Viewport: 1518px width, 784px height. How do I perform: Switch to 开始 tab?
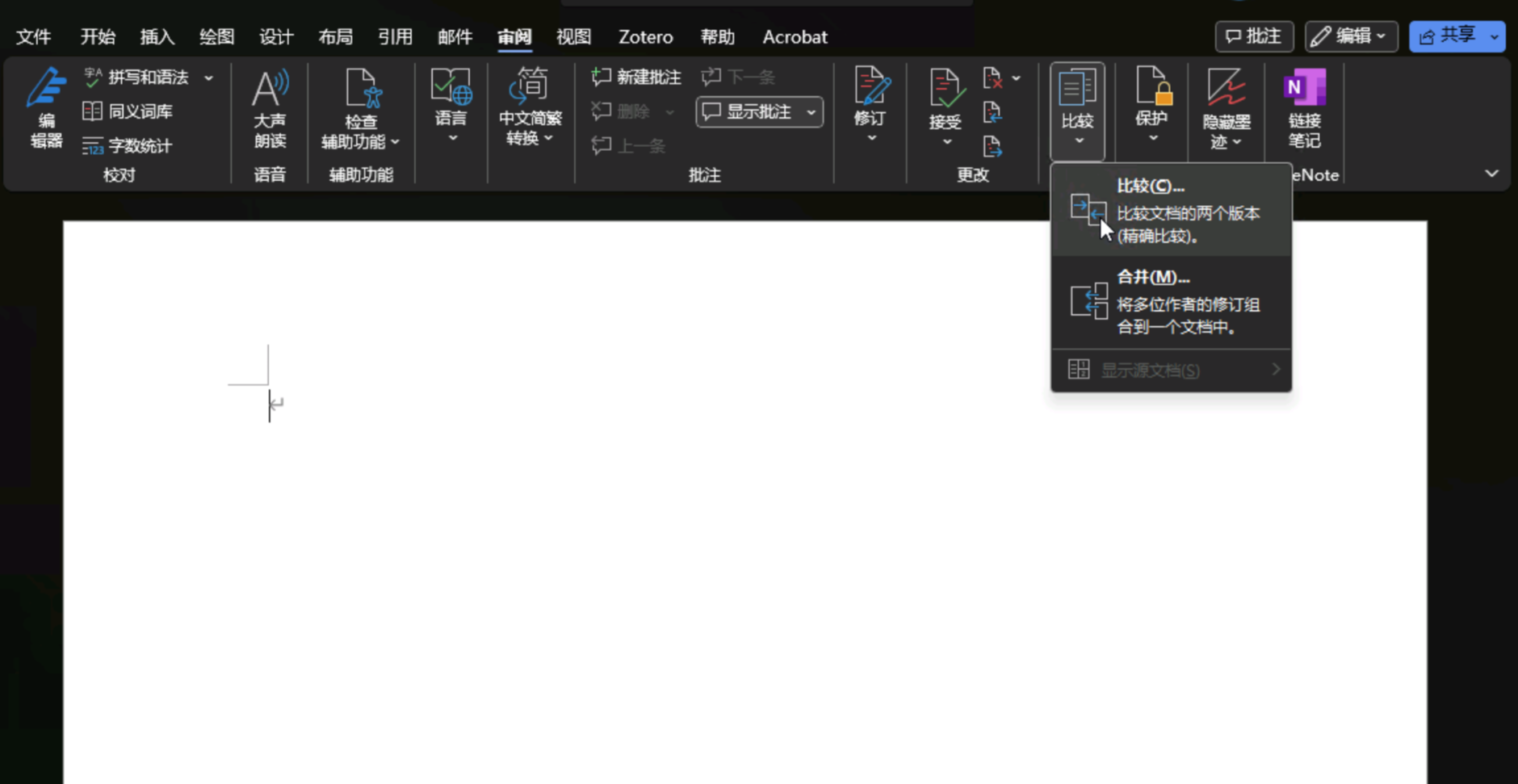(98, 37)
